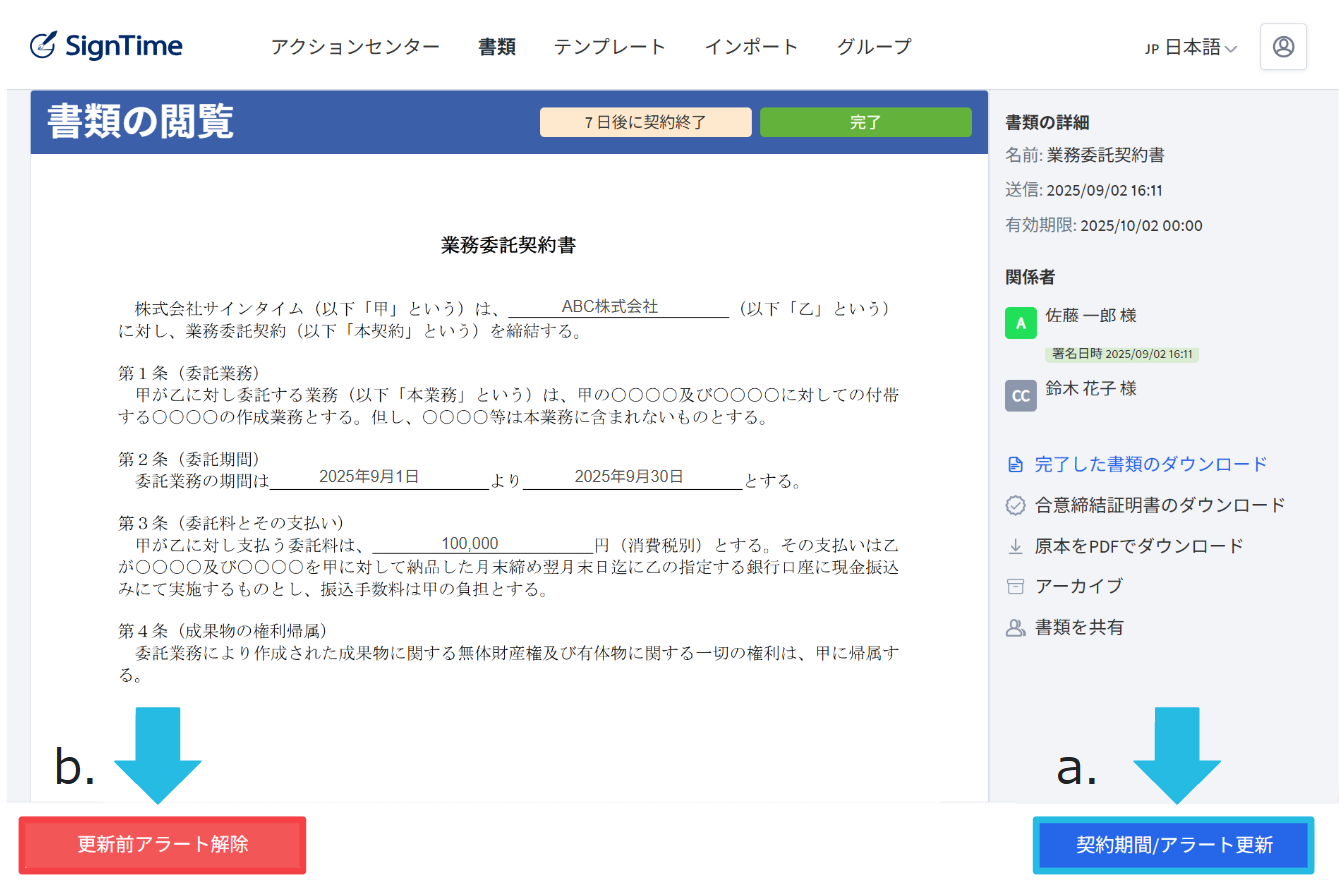
Task: Click the 7日後に契約終了 alert badge
Action: [x=645, y=122]
